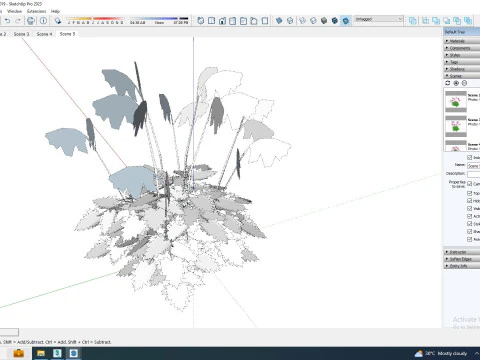This screenshot has width=480, height=360.
Task: Select the Iso view icon
Action: pos(201,21)
